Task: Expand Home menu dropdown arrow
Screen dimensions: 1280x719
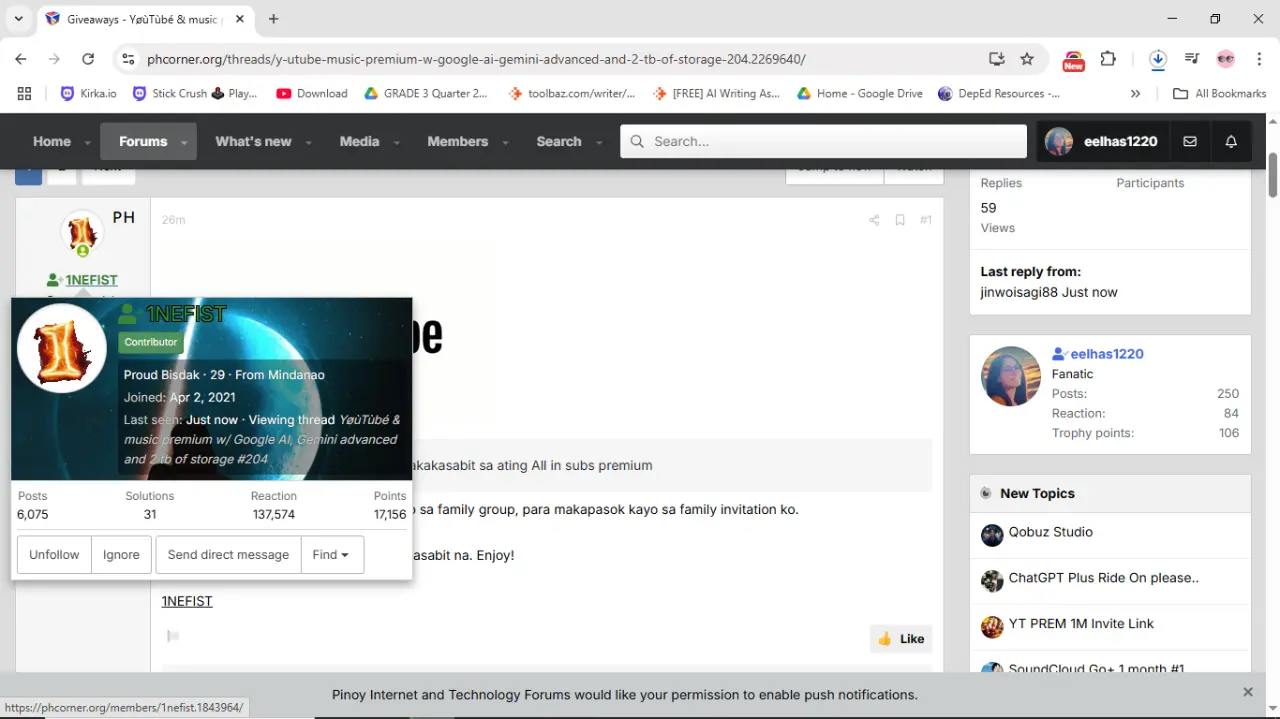Action: [x=88, y=142]
